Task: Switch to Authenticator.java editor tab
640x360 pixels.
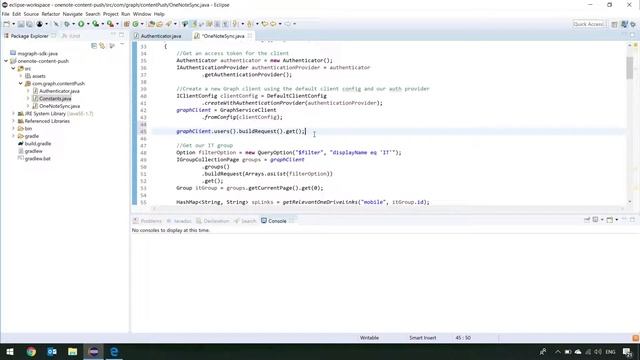Action: [160, 36]
